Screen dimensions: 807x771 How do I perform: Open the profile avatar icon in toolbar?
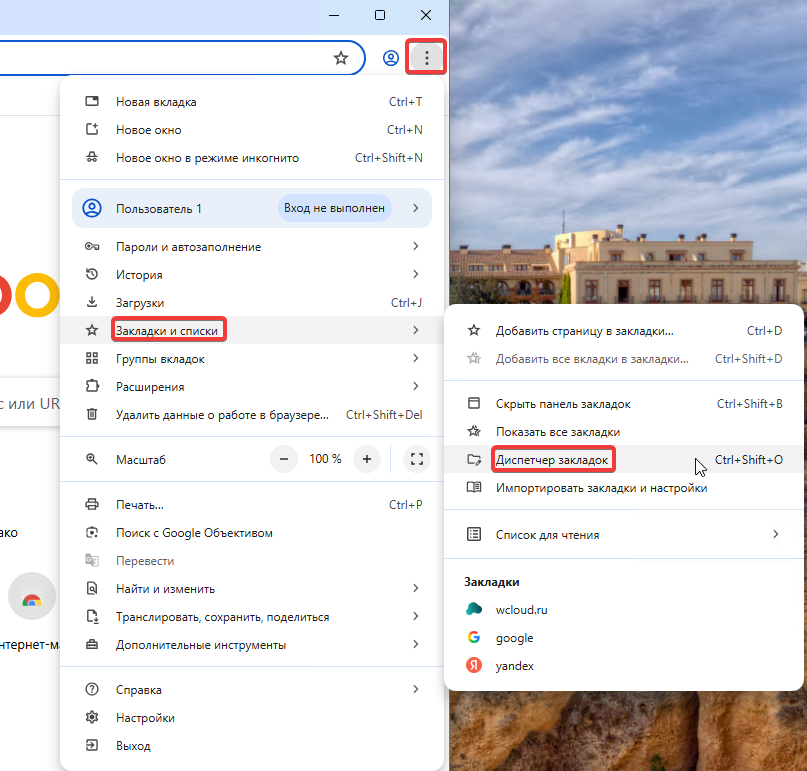(391, 59)
